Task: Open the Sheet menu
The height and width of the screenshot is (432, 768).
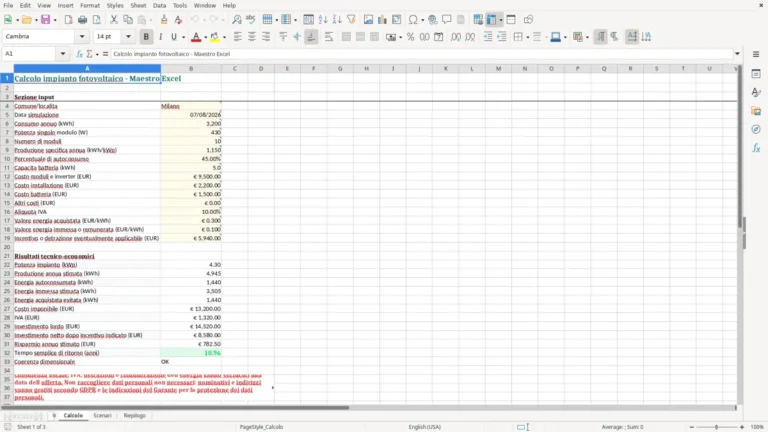Action: (138, 5)
